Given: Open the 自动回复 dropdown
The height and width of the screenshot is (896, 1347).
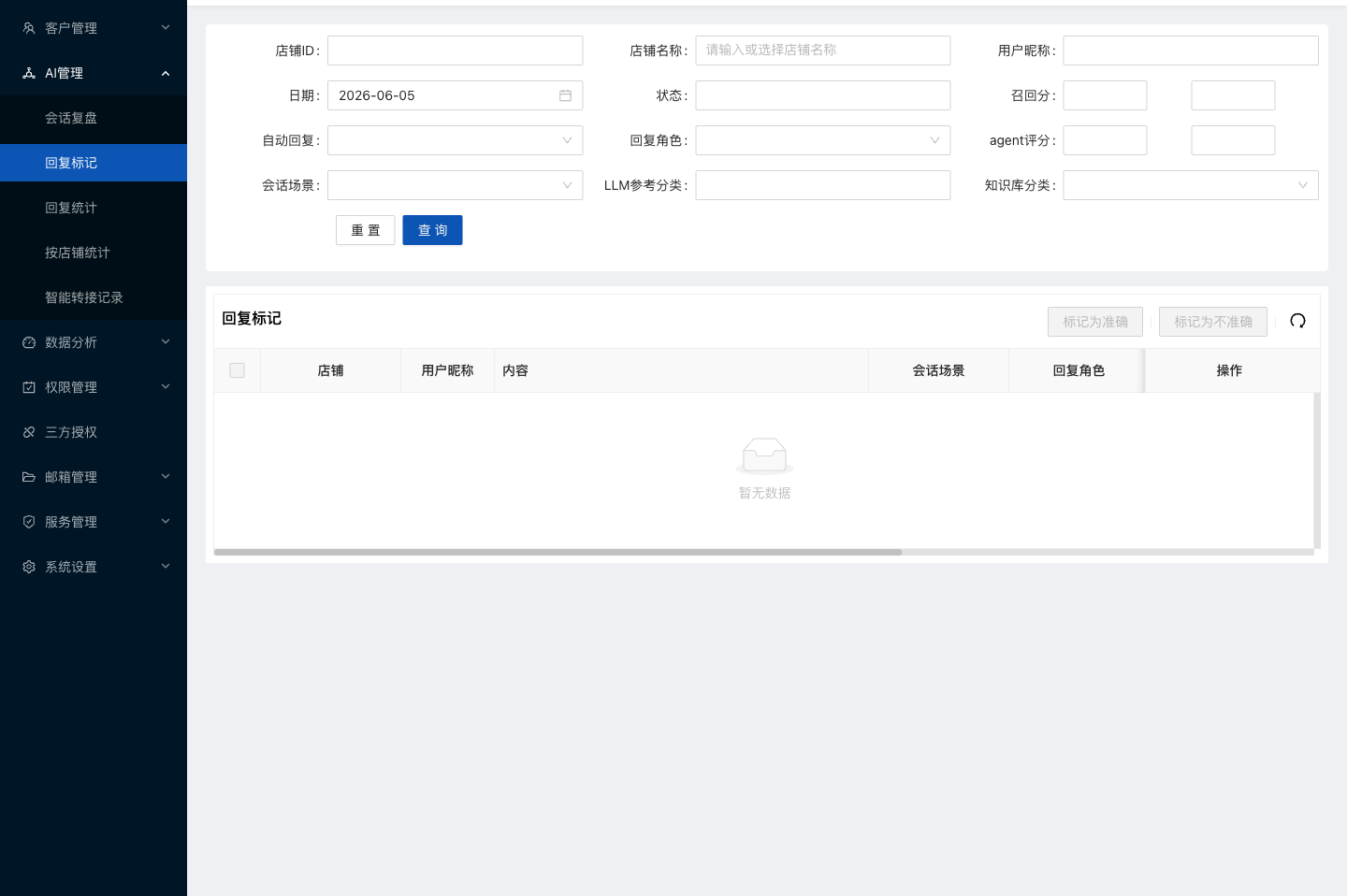Looking at the screenshot, I should click(x=455, y=140).
